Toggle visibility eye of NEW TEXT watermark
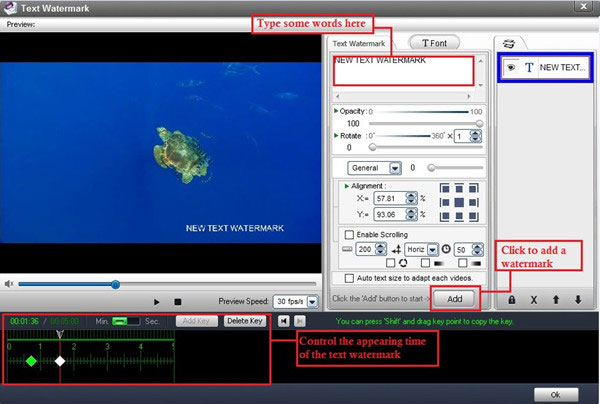Viewport: 600px width, 404px height. tap(511, 68)
